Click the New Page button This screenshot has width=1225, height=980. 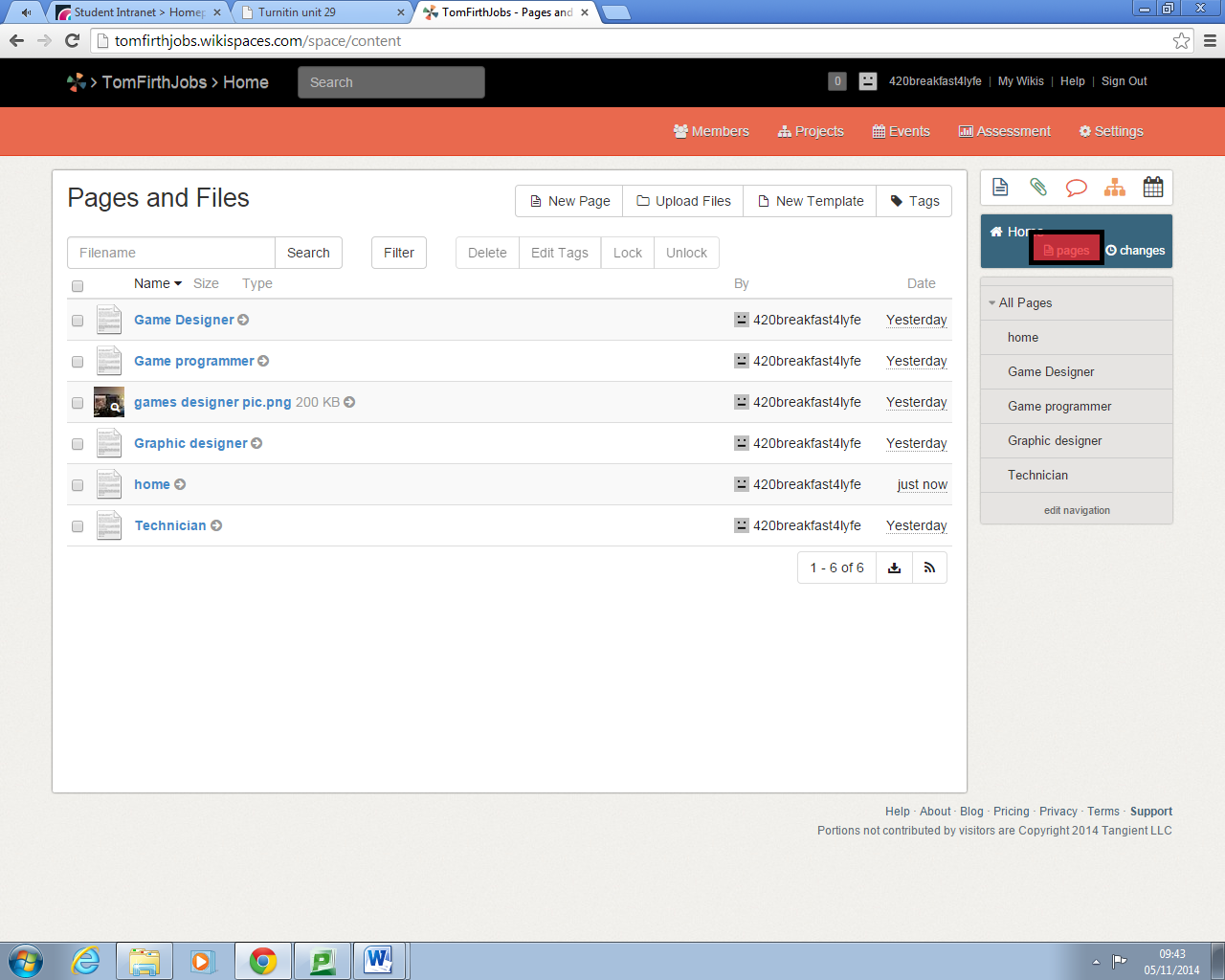click(569, 201)
